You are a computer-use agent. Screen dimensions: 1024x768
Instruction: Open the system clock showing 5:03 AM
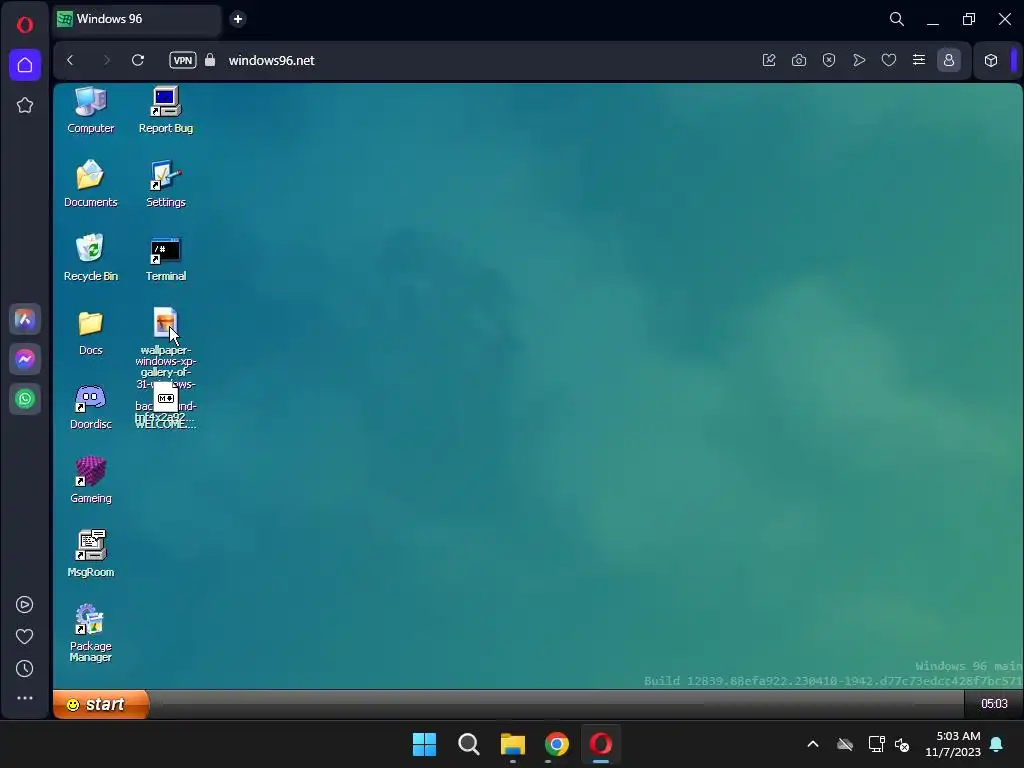click(953, 744)
